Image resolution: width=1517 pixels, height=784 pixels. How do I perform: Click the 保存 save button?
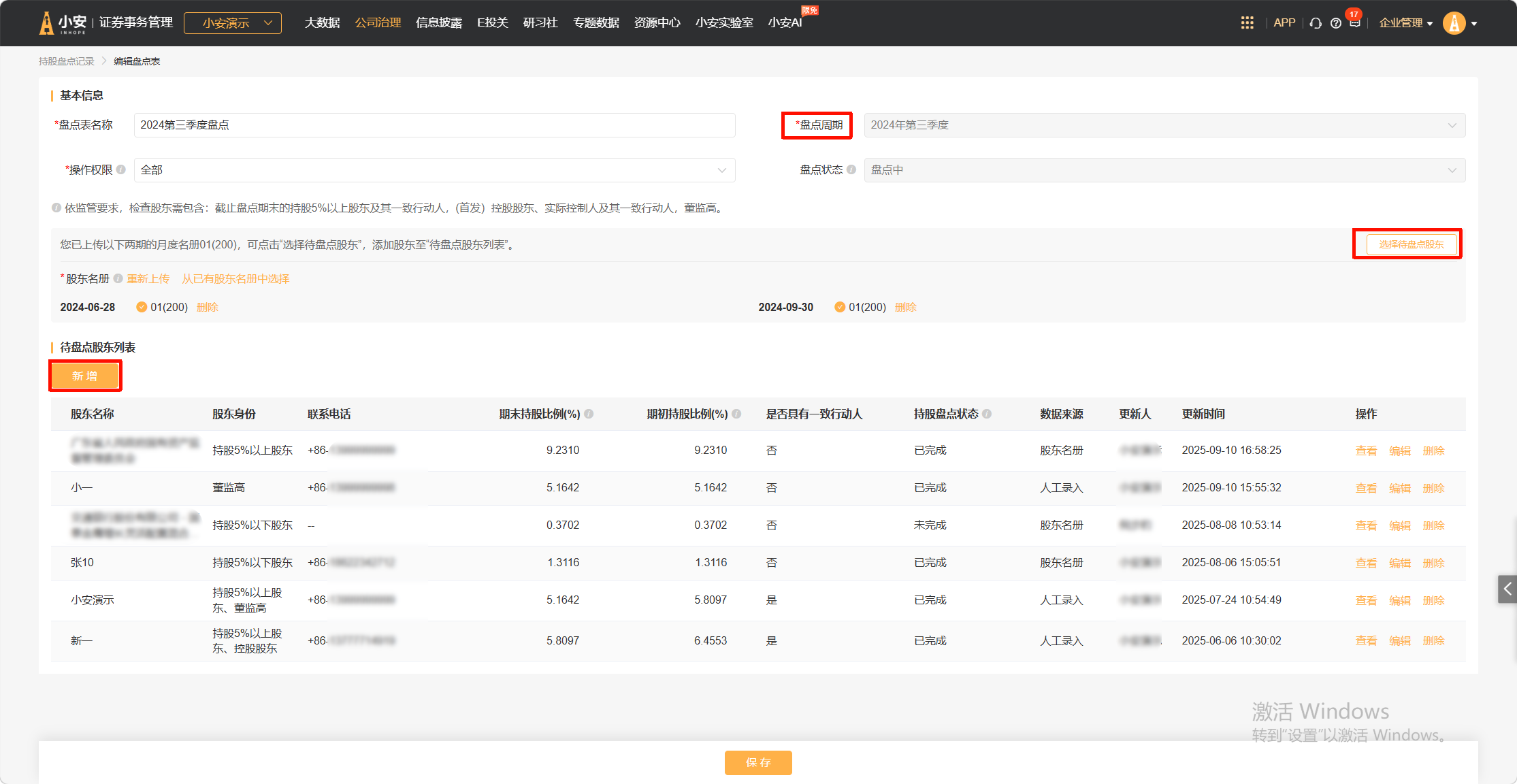coord(758,762)
